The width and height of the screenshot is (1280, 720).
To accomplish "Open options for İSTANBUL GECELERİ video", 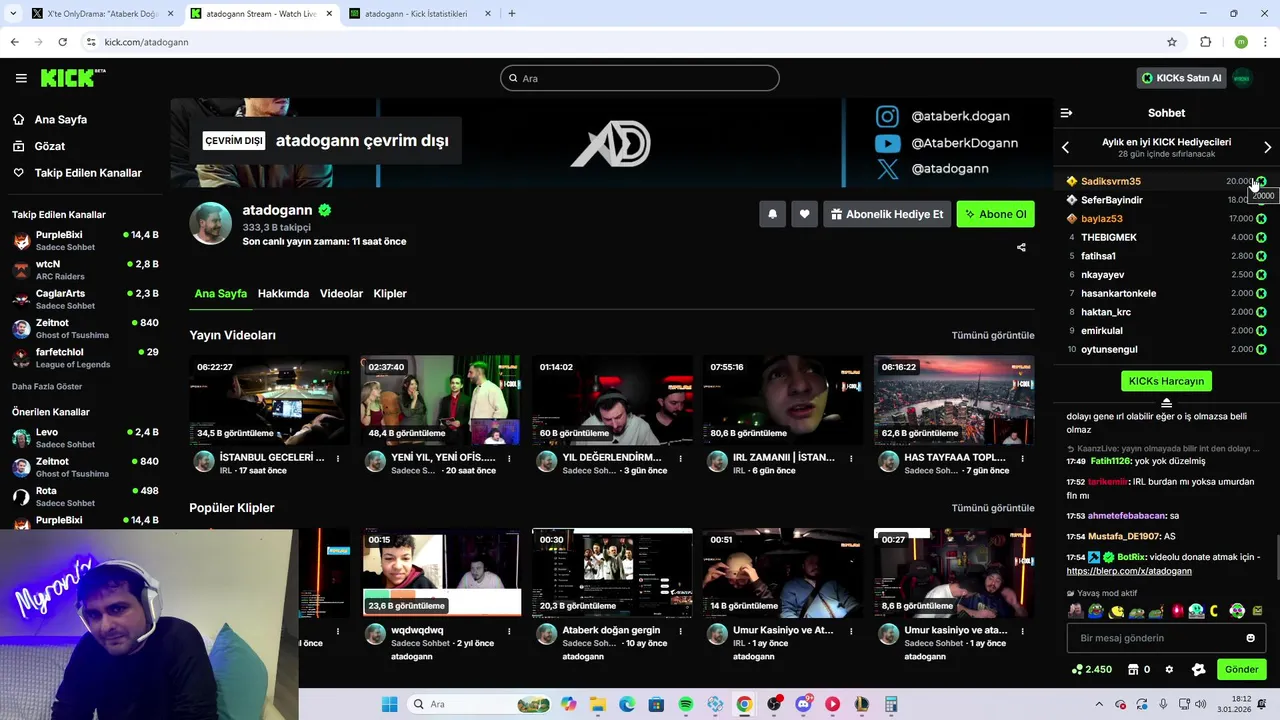I will (x=338, y=458).
